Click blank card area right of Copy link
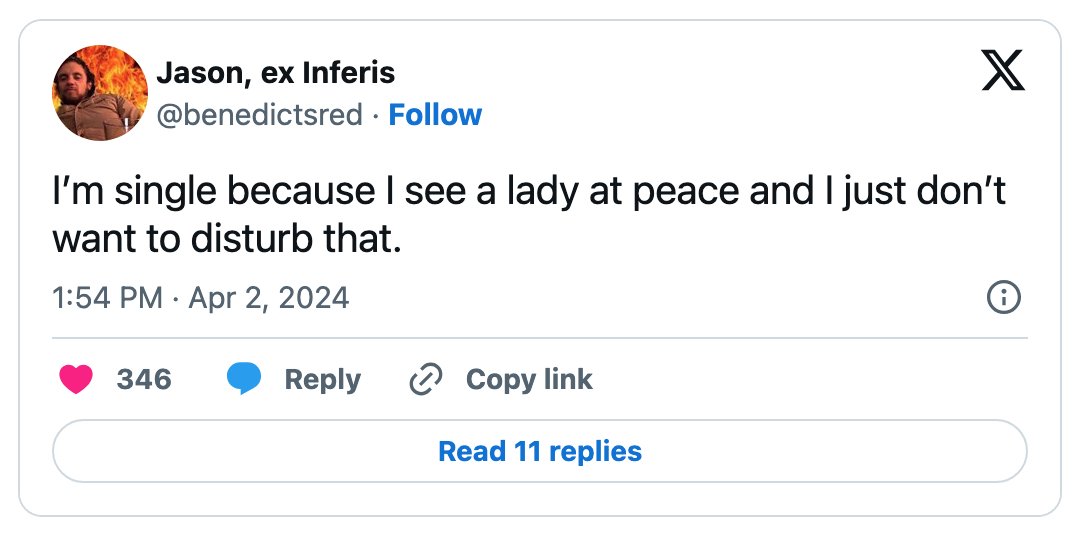 tap(810, 380)
